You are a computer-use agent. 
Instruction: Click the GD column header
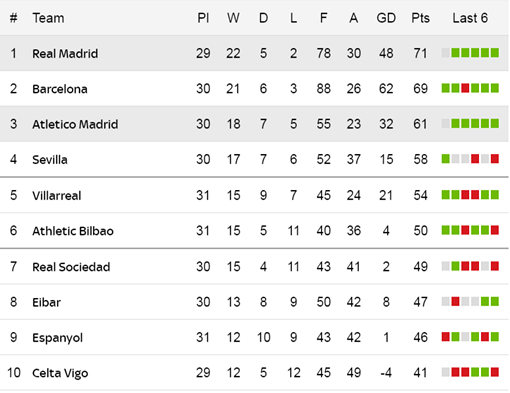386,18
